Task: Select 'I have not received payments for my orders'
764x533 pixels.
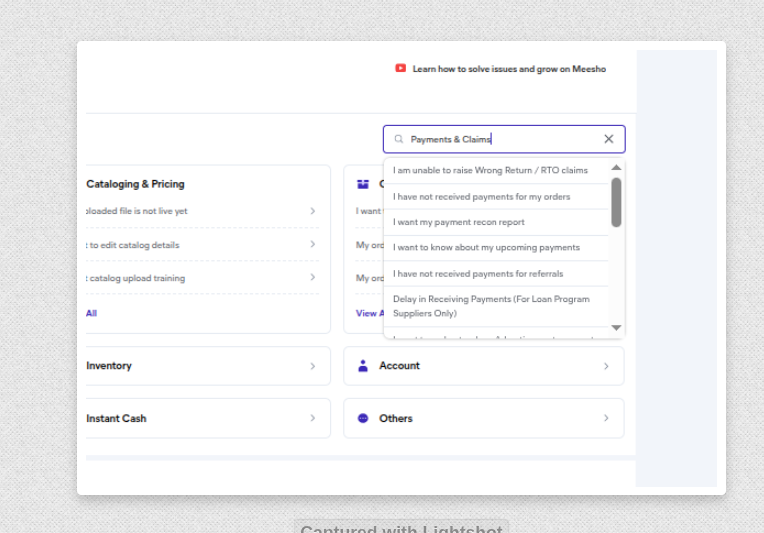Action: [x=496, y=197]
